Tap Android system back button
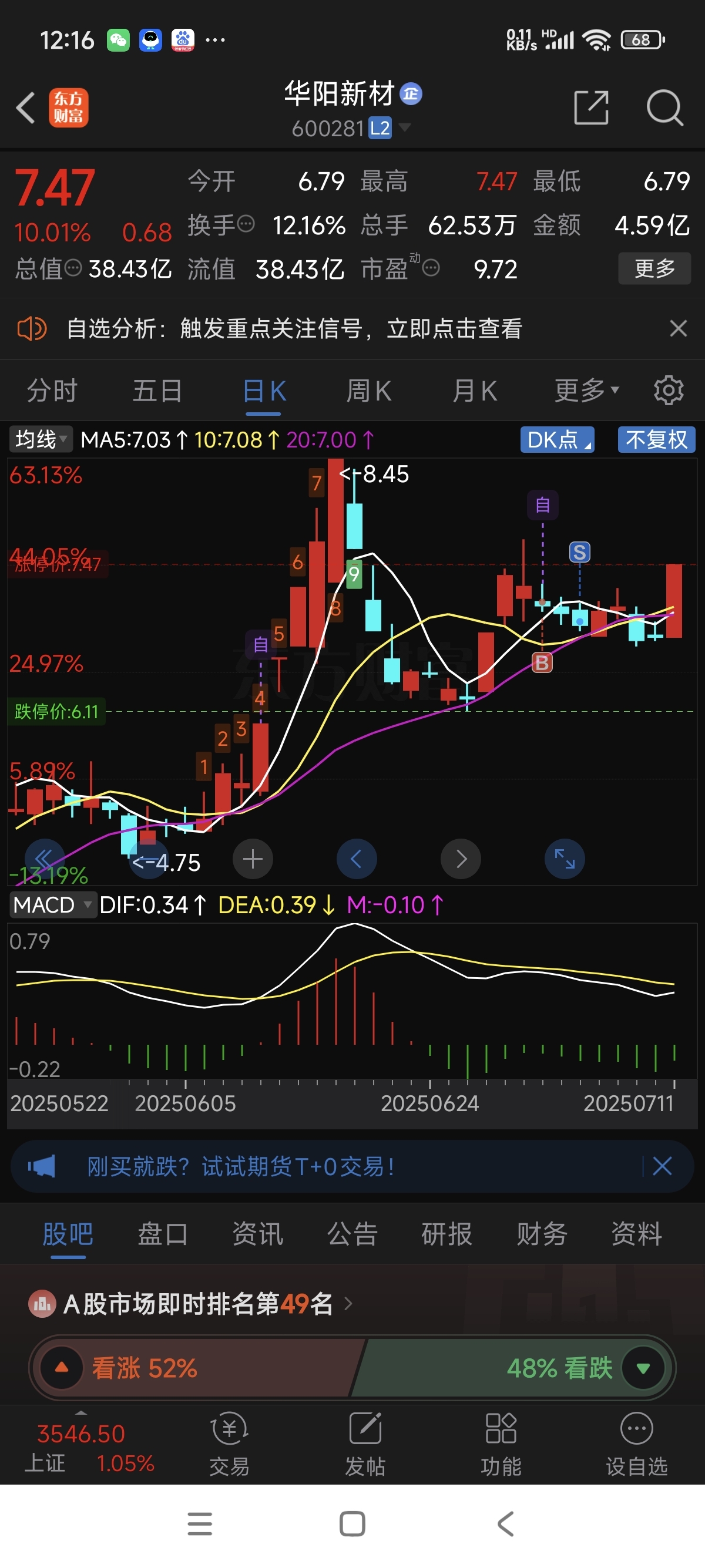The width and height of the screenshot is (705, 1568). 506,1523
